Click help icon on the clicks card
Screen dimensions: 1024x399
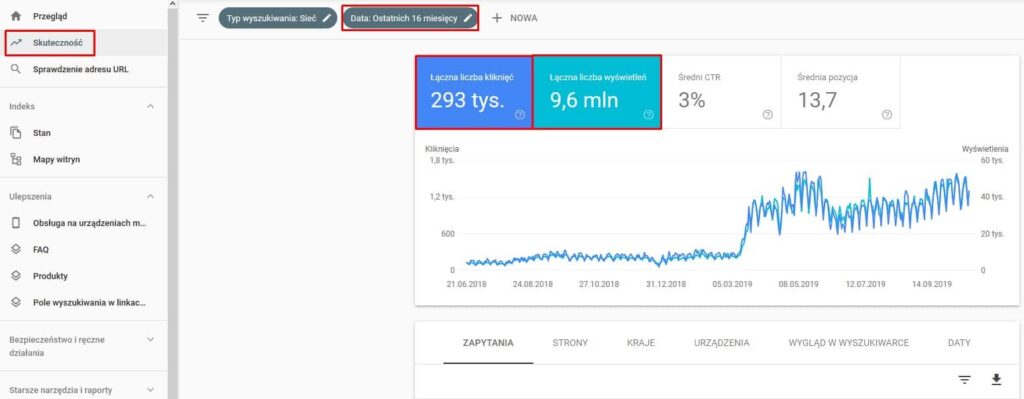520,114
